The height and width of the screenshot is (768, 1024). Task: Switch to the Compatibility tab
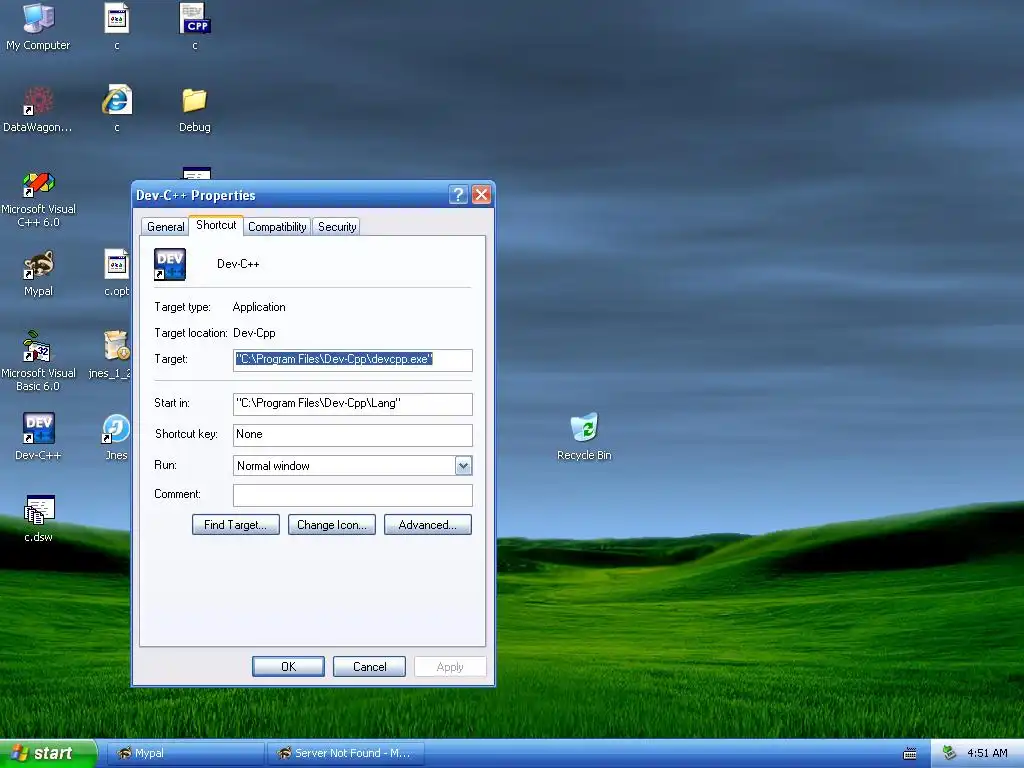[277, 227]
